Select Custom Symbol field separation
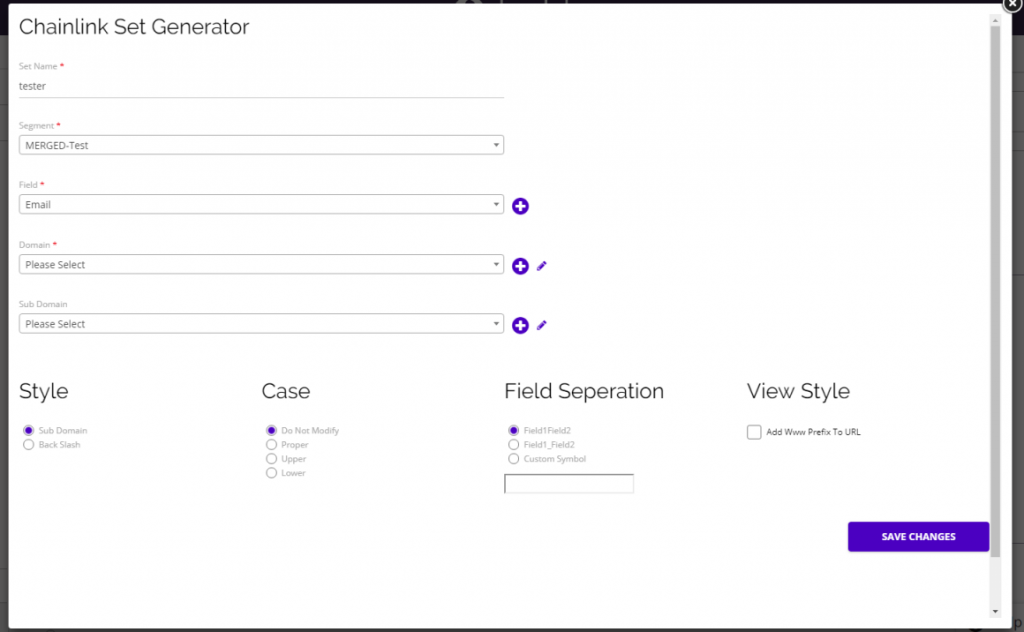Viewport: 1024px width, 632px height. [x=513, y=458]
